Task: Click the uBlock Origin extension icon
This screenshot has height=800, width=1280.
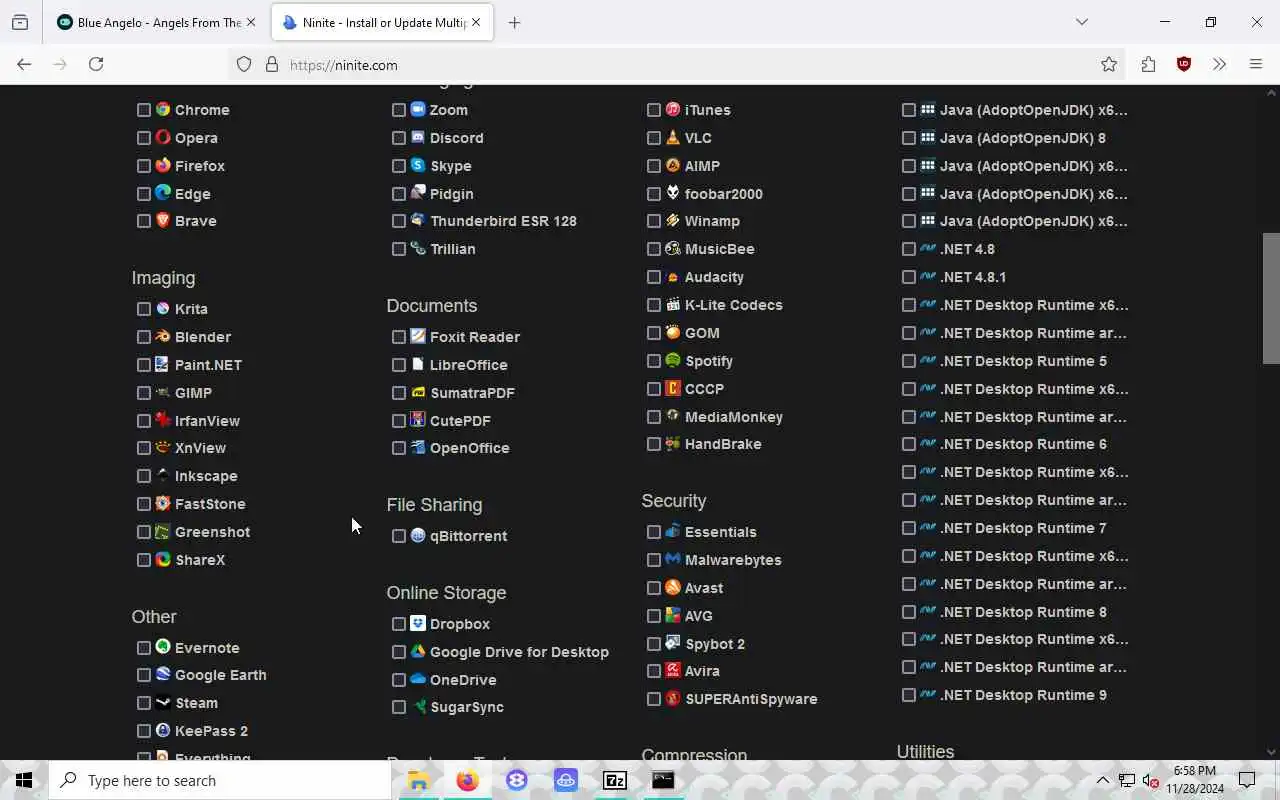Action: tap(1184, 64)
